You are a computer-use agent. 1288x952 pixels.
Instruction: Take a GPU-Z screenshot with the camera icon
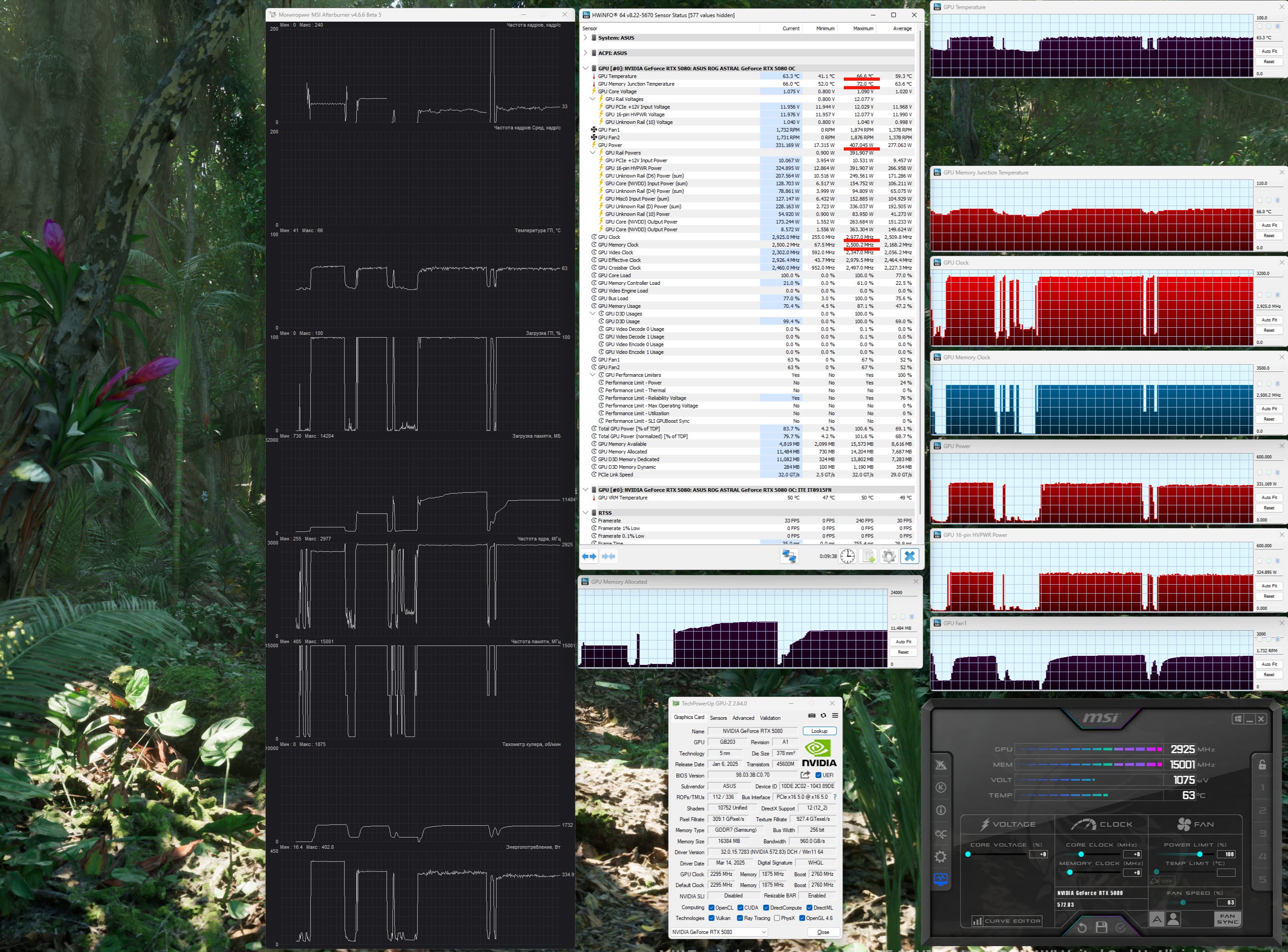[x=812, y=716]
